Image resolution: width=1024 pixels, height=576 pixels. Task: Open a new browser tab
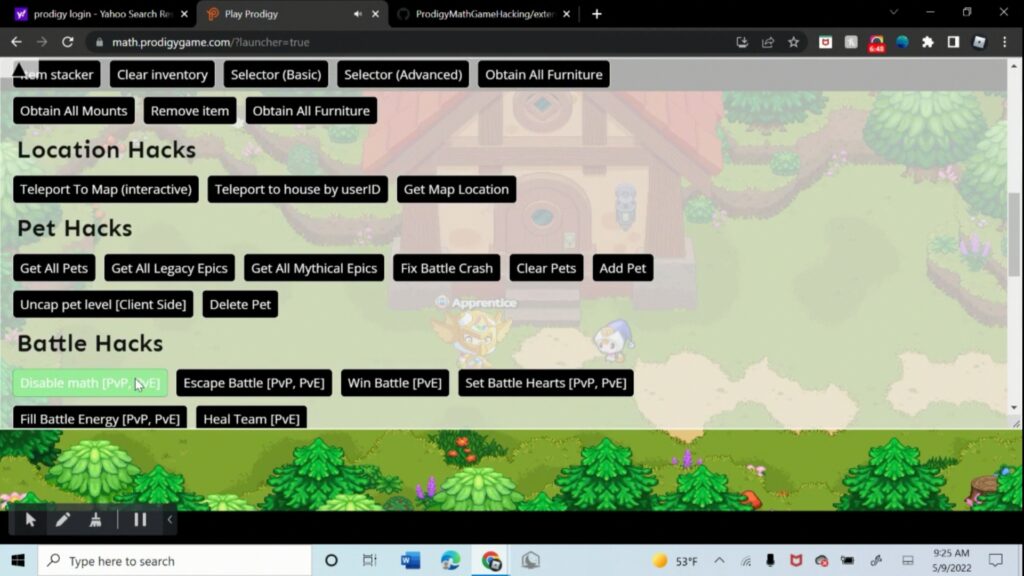597,14
